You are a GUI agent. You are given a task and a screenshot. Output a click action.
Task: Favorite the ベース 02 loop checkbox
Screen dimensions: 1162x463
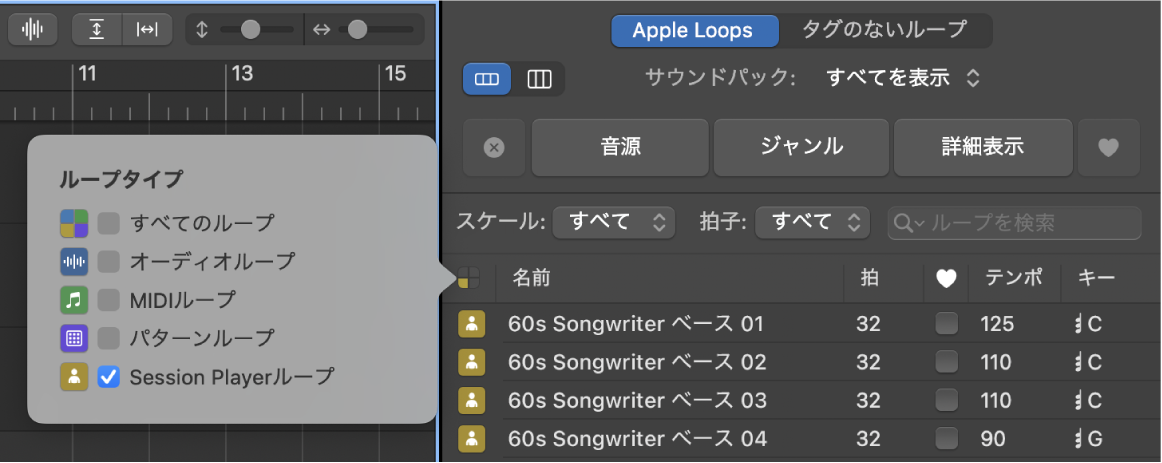coord(946,362)
